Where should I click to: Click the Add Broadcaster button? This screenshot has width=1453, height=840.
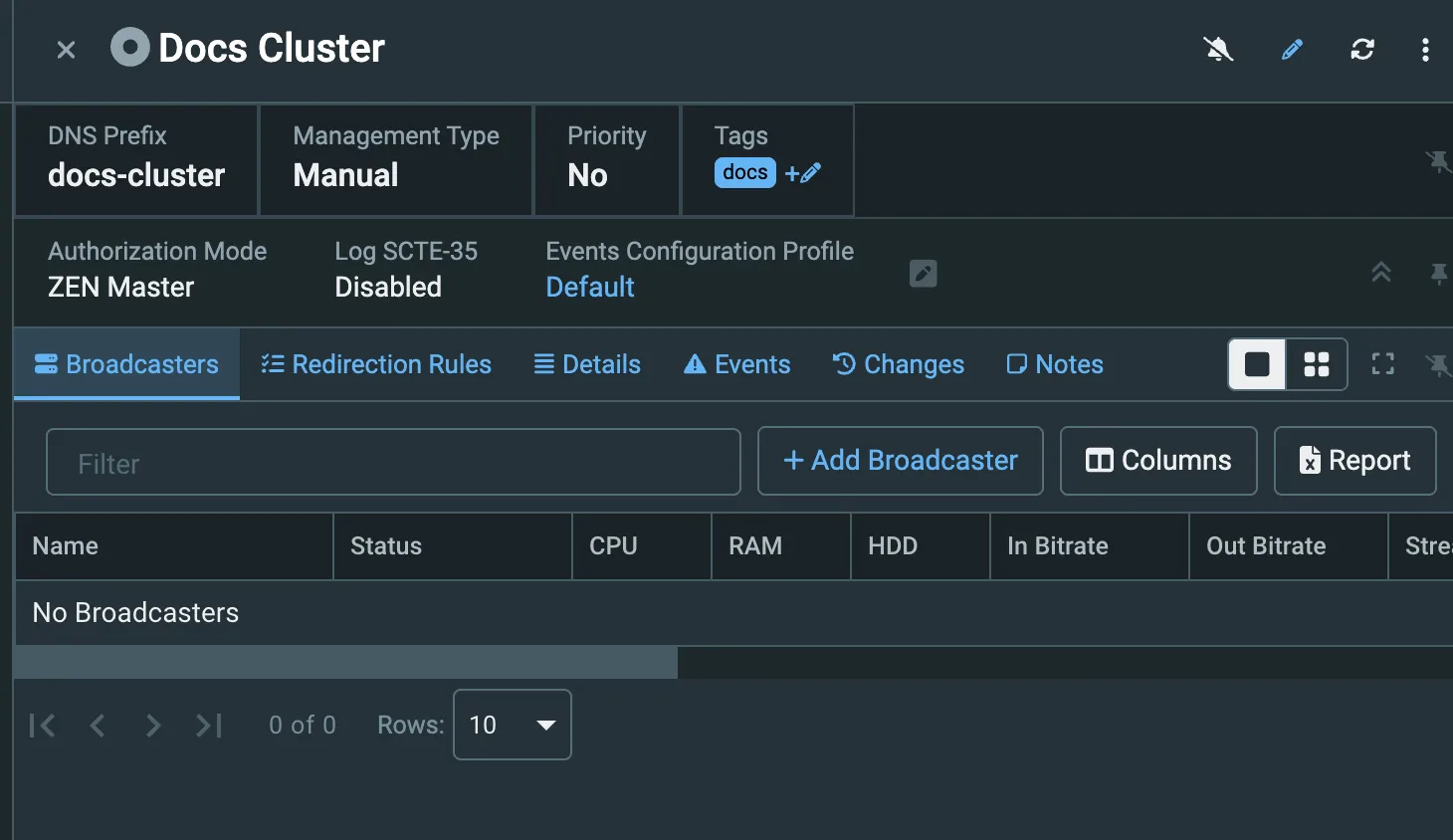tap(901, 461)
